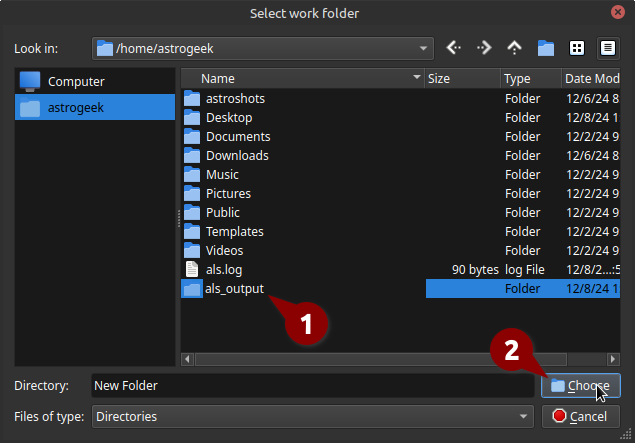This screenshot has height=443, width=635.
Task: Sort by Size column header
Action: [x=462, y=79]
